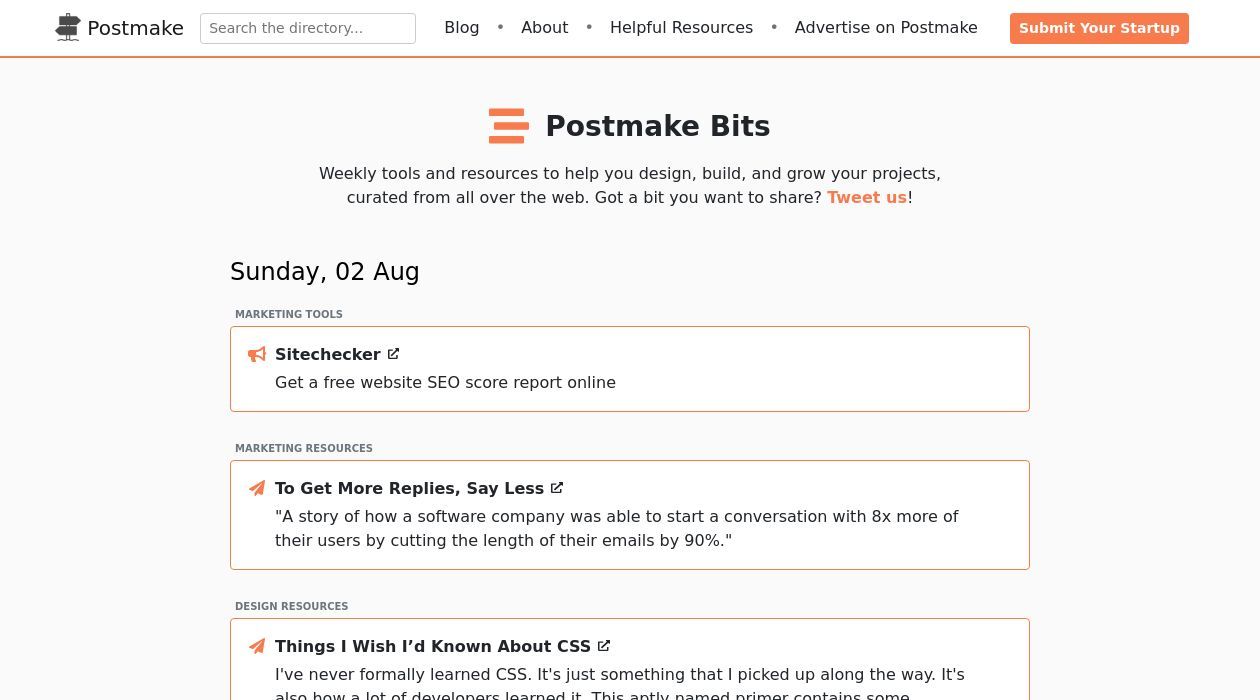Open Sitechecker external link icon
This screenshot has width=1260, height=700.
coord(393,353)
